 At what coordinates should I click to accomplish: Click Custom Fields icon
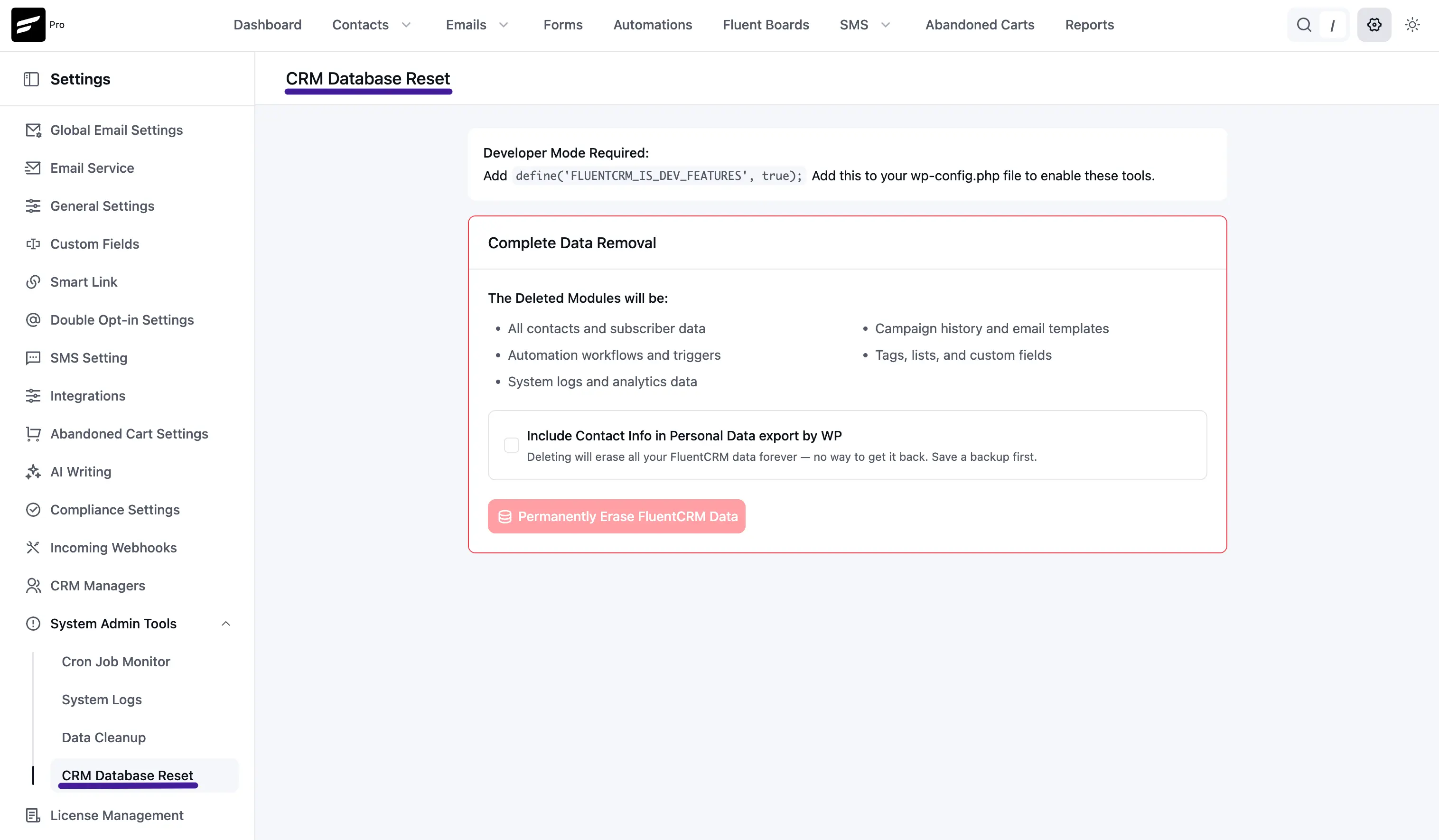pyautogui.click(x=33, y=244)
